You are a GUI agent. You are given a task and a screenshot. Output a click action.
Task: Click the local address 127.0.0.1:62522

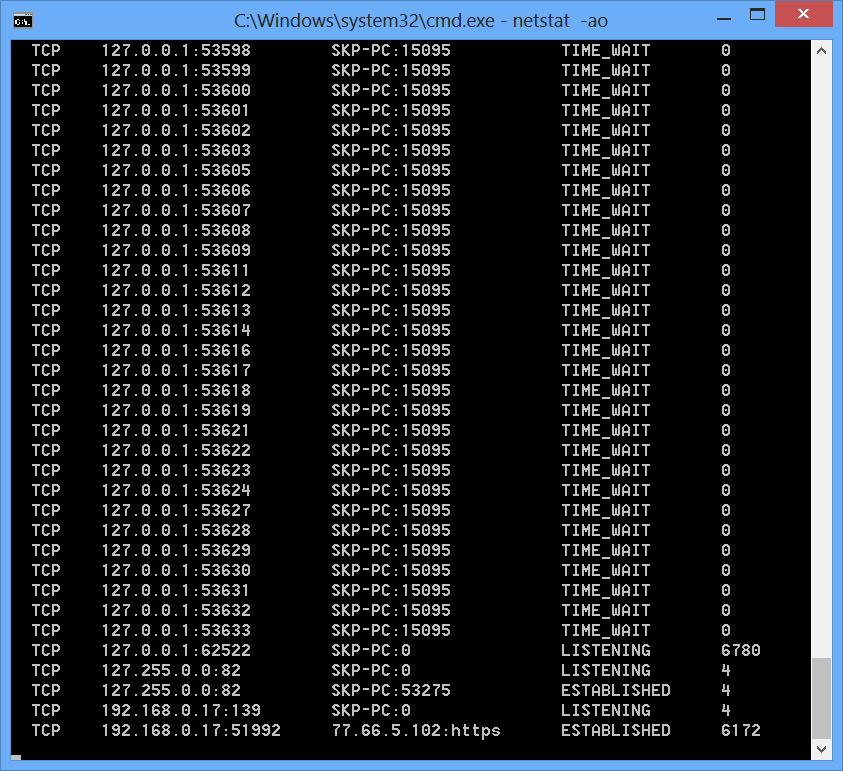[x=175, y=651]
